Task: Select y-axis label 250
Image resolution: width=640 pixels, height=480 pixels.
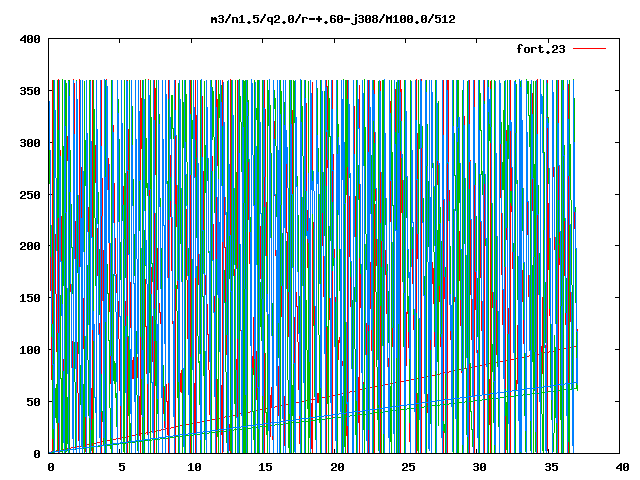Action: [x=30, y=195]
